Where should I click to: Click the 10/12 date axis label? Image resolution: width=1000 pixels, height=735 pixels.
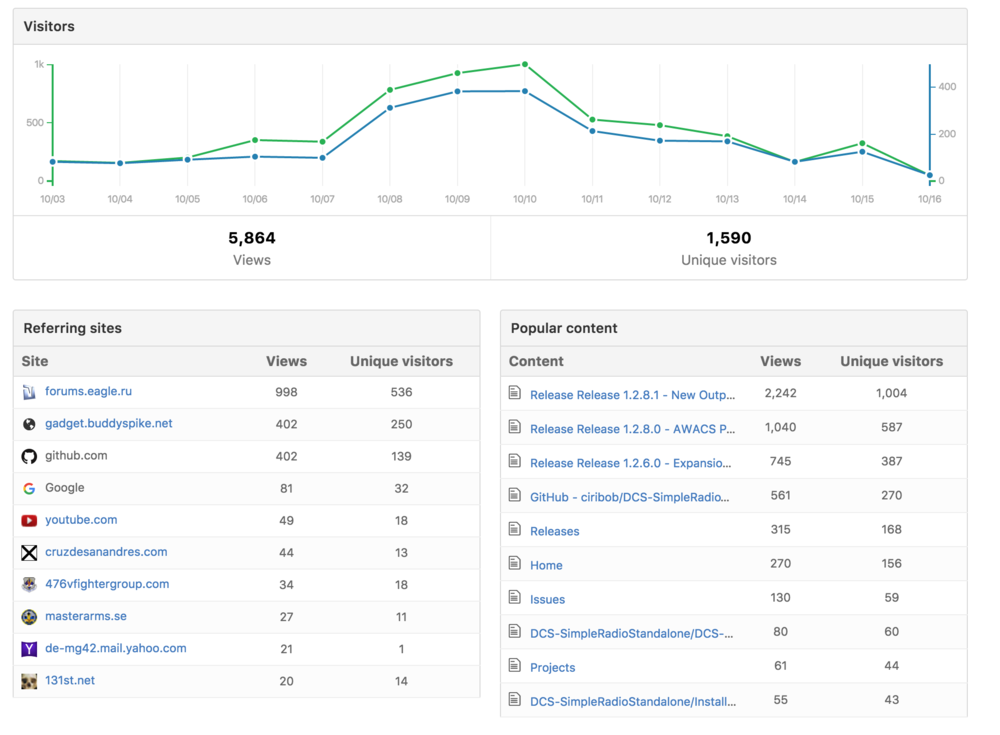659,199
